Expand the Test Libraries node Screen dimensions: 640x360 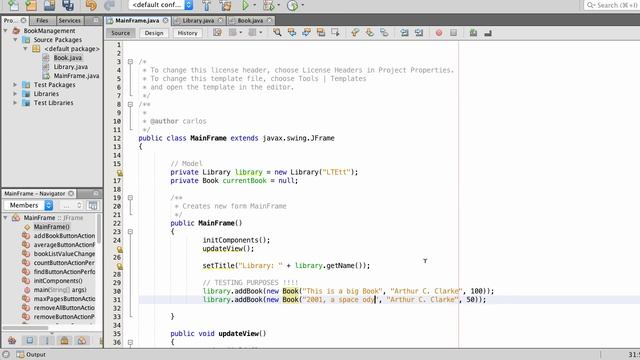[15, 102]
